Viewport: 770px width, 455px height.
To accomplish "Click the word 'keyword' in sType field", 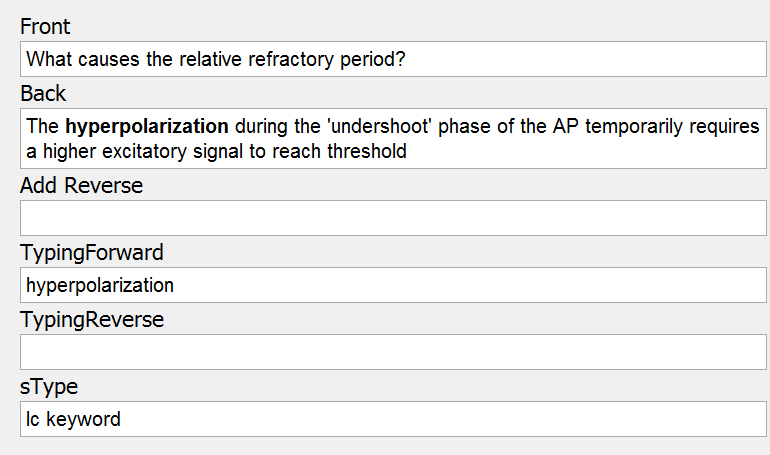I will (x=83, y=420).
